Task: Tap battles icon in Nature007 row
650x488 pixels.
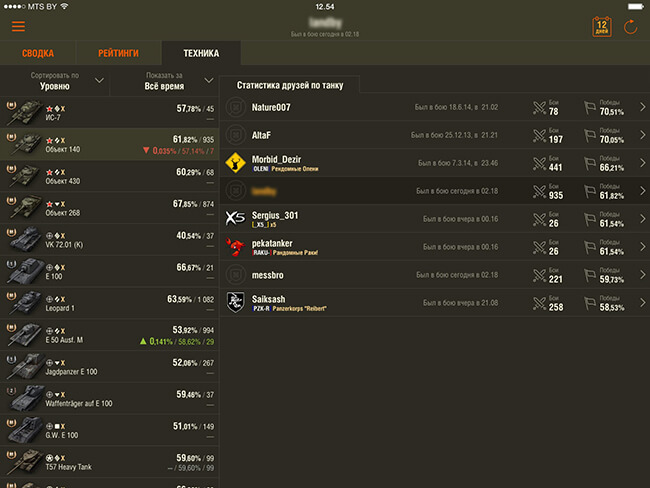Action: (x=539, y=108)
